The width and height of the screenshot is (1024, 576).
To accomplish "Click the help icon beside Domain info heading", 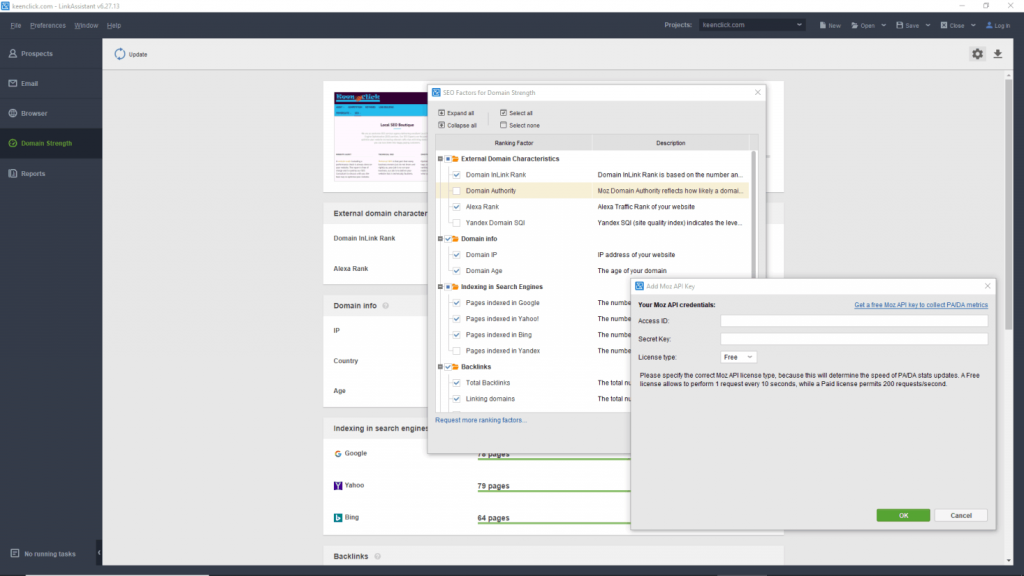I will point(386,306).
